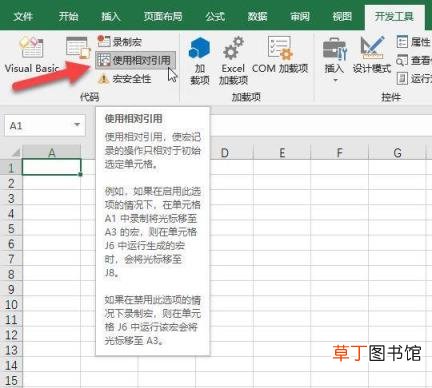This screenshot has width=432, height=388.
Task: Select row 3 header
Action: click(x=11, y=198)
